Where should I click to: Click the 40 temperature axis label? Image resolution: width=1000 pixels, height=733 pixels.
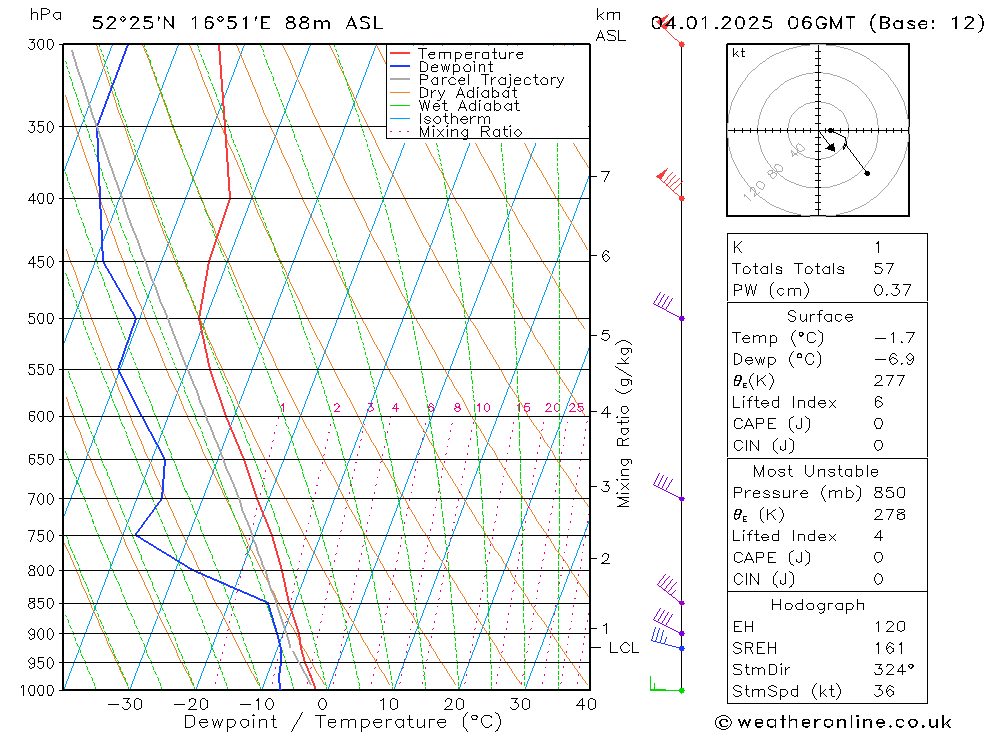pyautogui.click(x=586, y=704)
